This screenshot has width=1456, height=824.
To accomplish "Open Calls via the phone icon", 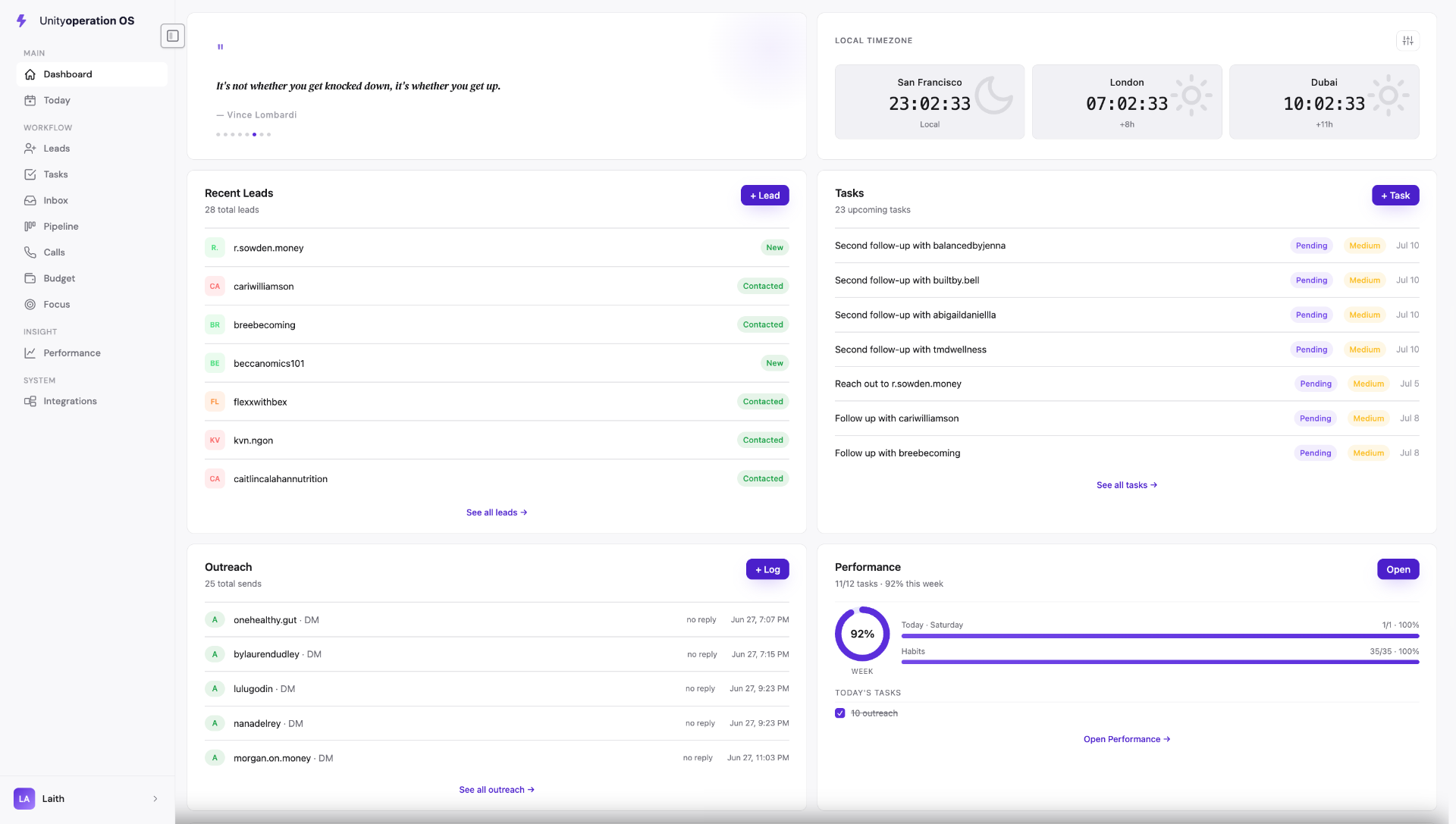I will tap(30, 252).
